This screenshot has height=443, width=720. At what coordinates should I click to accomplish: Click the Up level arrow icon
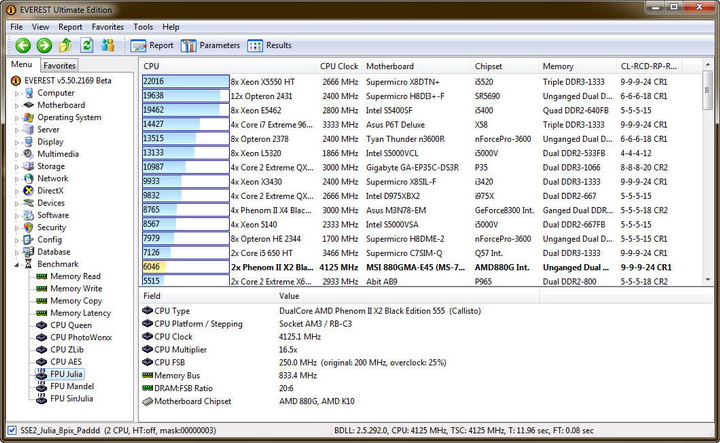(x=65, y=45)
